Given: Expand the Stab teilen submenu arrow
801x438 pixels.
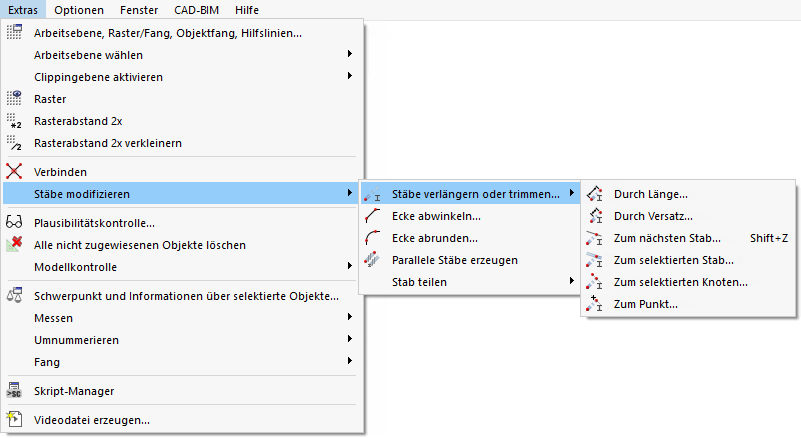Looking at the screenshot, I should 572,281.
